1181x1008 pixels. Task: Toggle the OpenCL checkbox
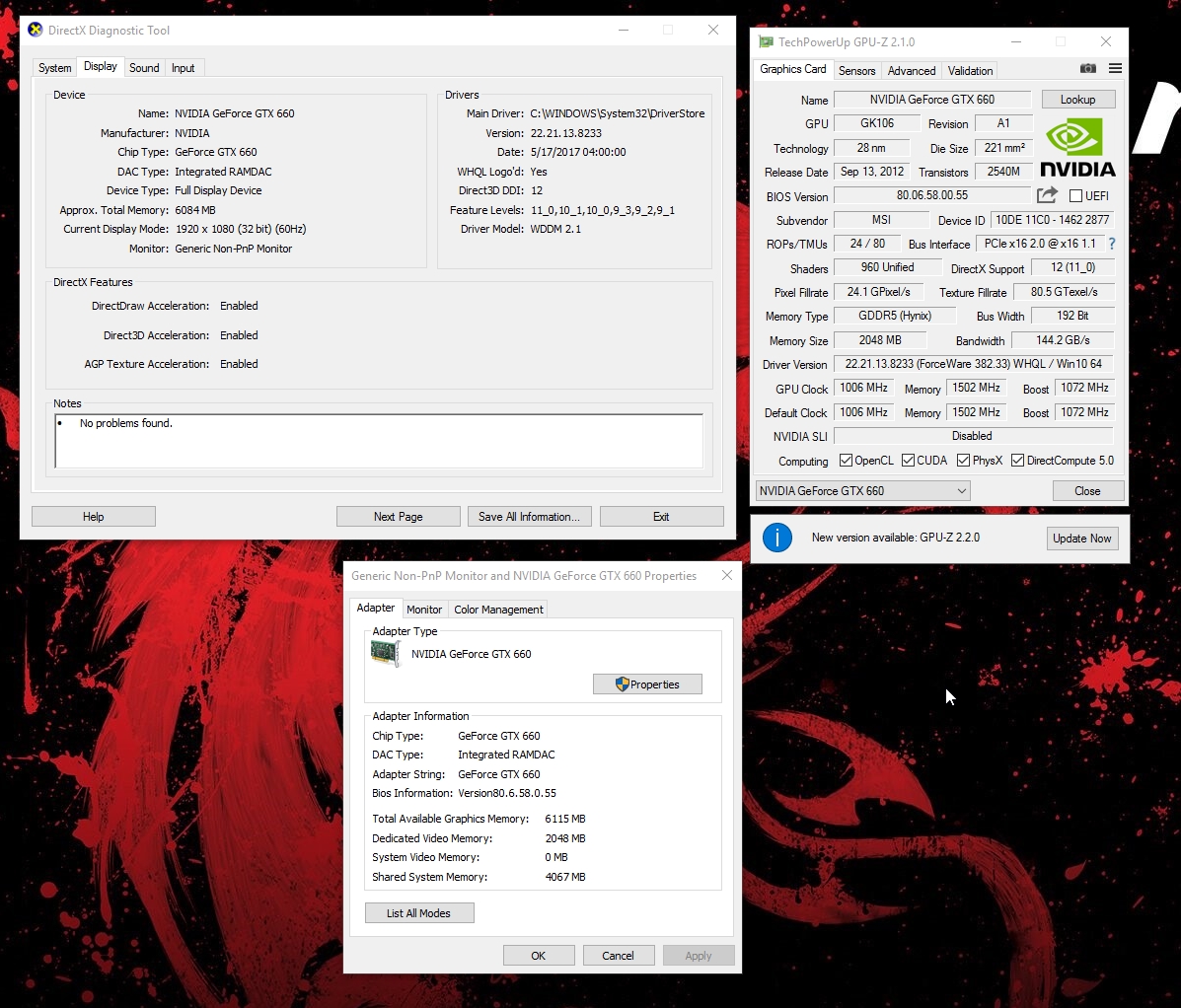pyautogui.click(x=846, y=460)
